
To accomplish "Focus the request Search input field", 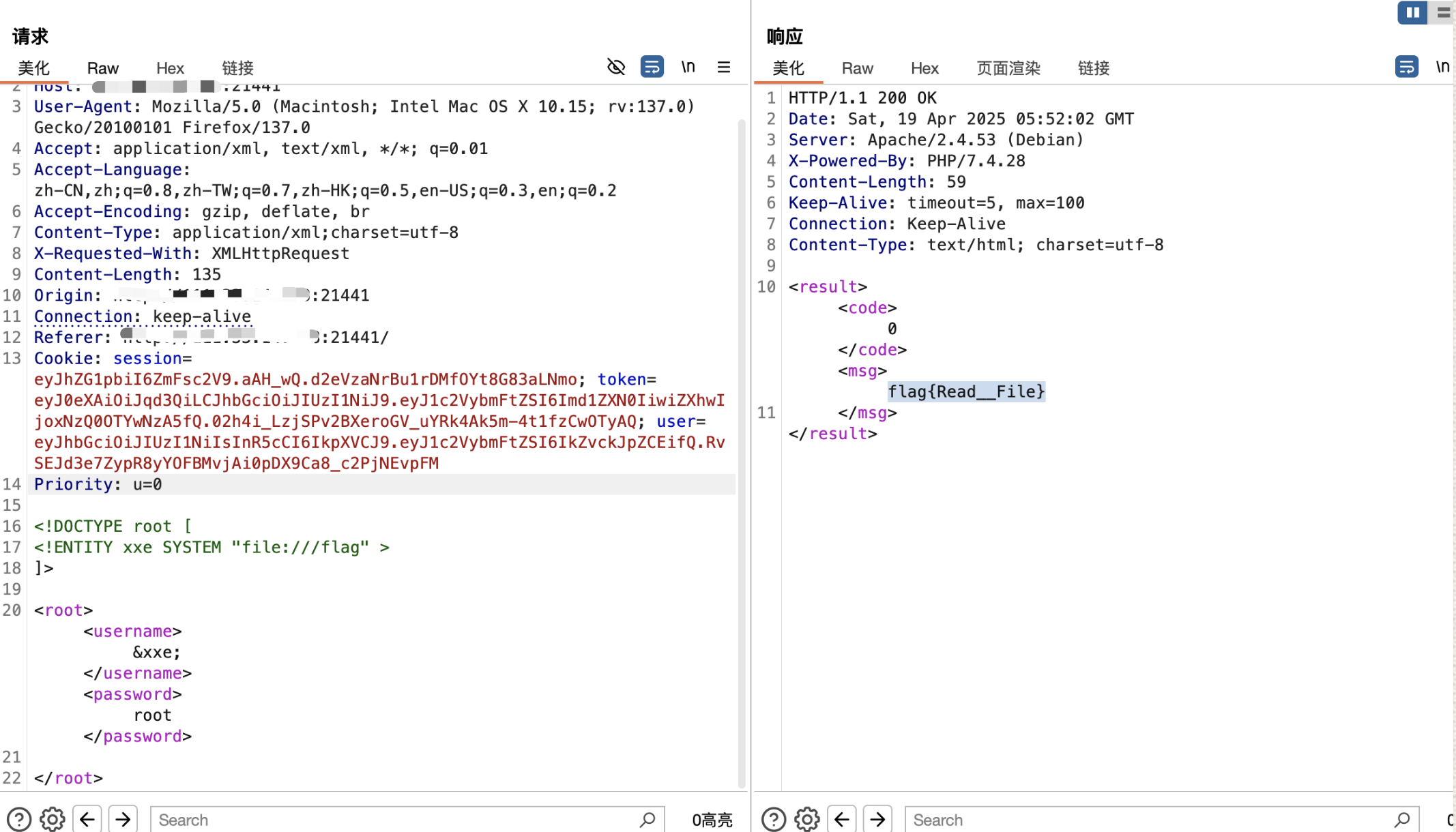I will pos(396,820).
